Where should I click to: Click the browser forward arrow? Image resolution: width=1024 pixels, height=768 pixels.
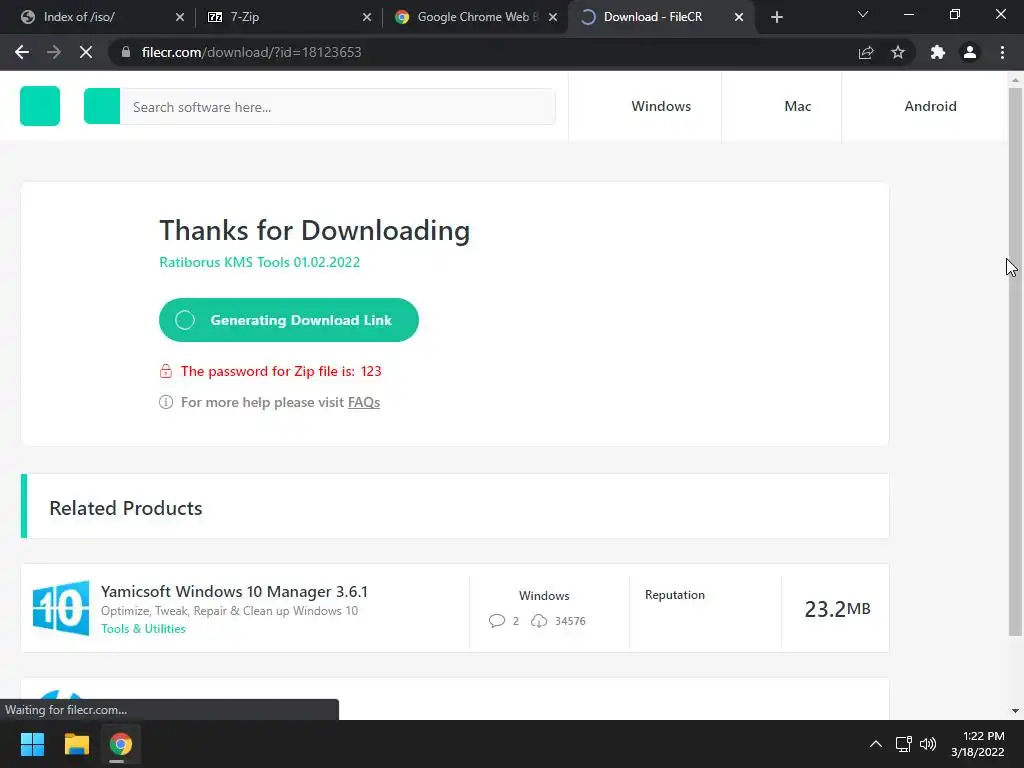click(54, 52)
